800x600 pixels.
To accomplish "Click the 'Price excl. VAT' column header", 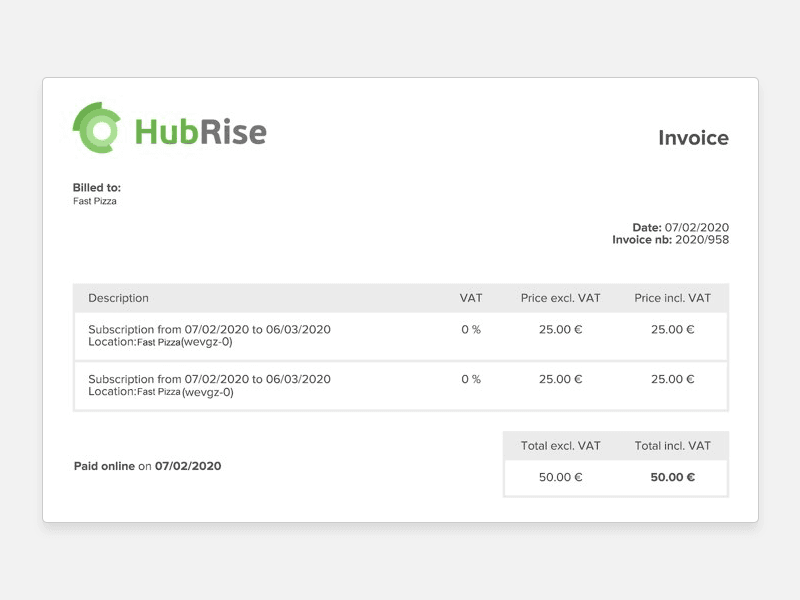I will click(560, 298).
